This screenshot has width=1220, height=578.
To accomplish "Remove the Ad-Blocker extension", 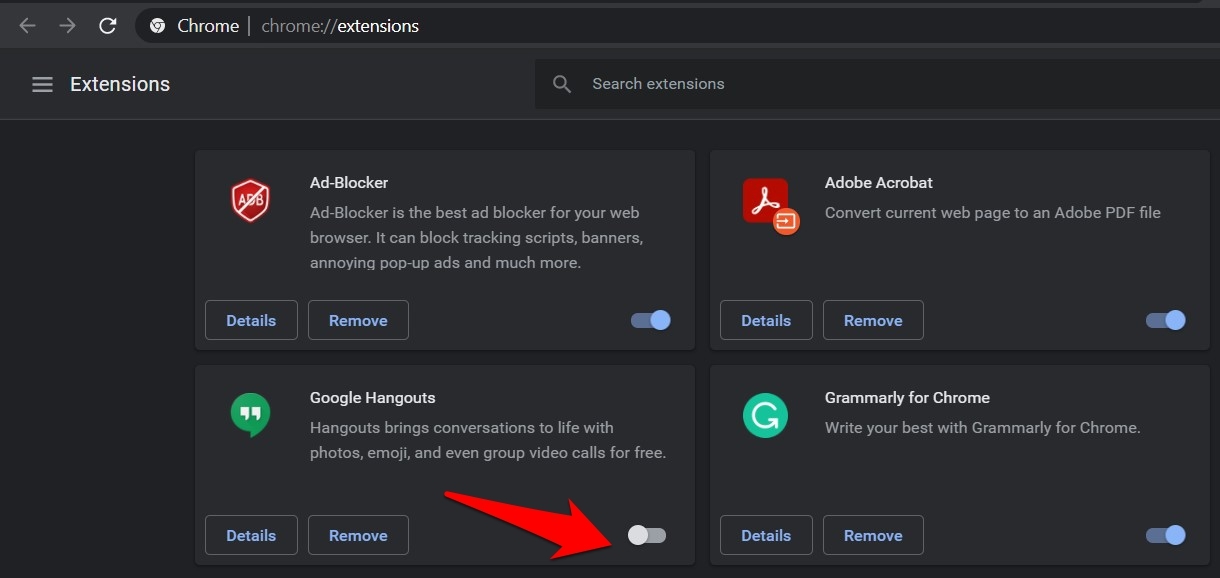I will pos(358,320).
